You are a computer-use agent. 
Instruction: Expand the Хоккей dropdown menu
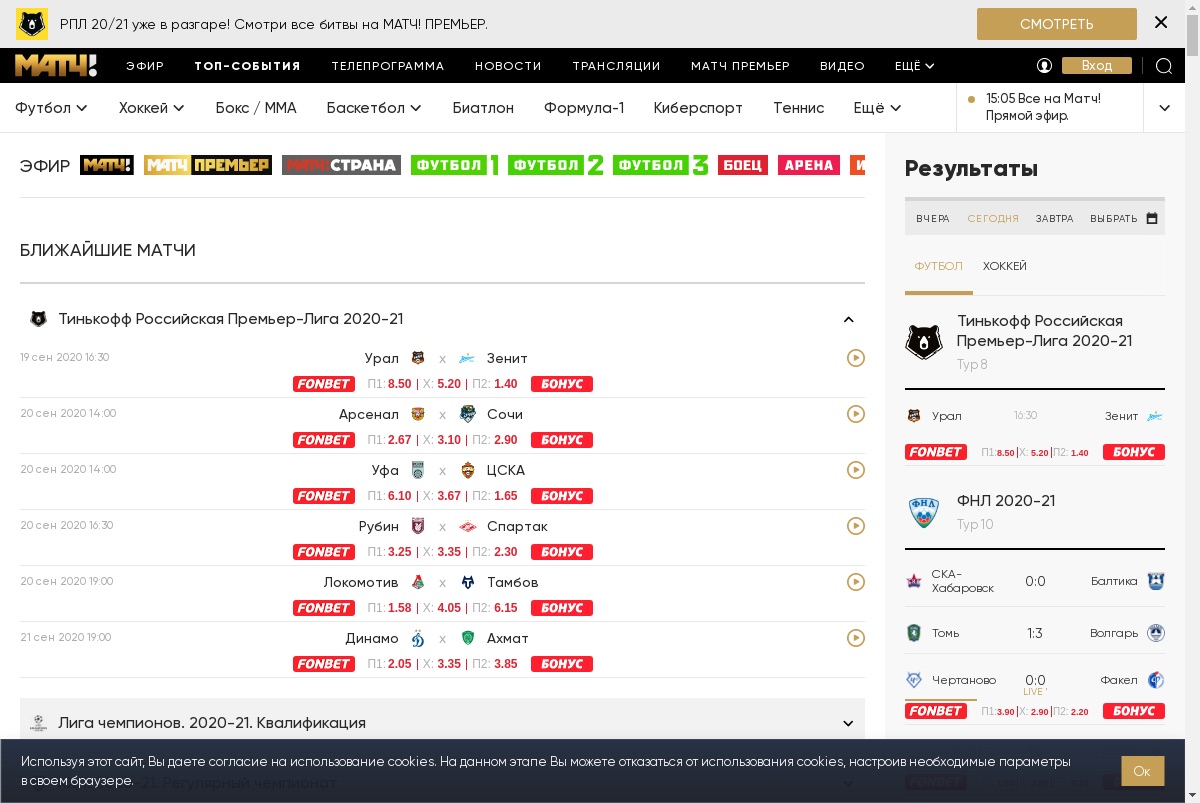(152, 108)
